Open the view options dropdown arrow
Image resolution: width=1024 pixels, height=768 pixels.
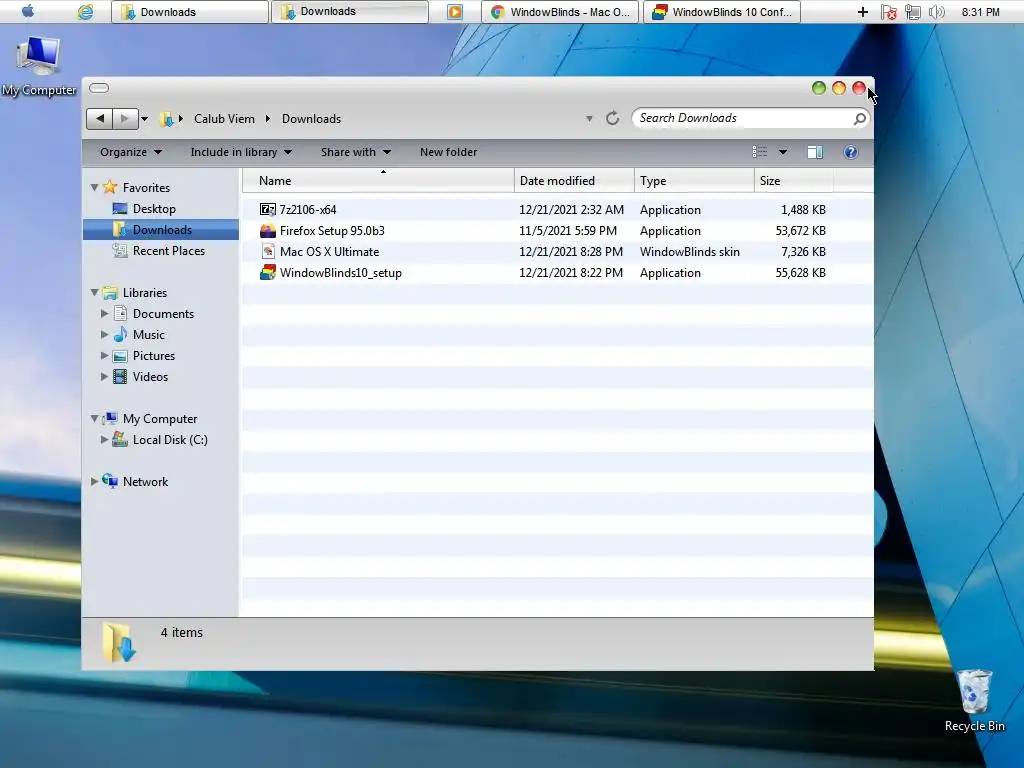(783, 152)
